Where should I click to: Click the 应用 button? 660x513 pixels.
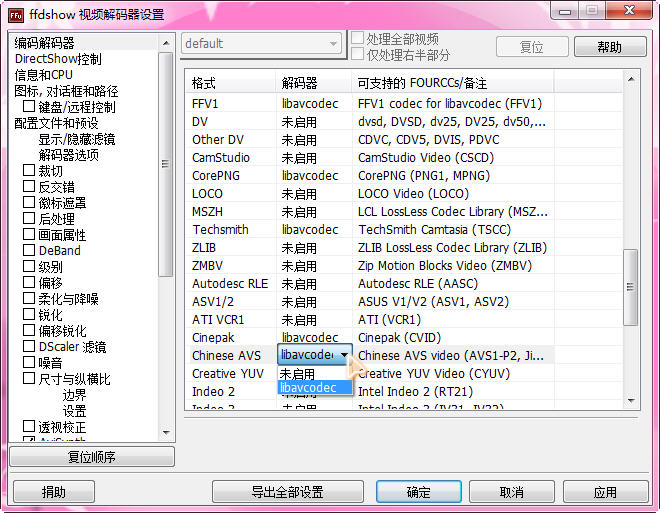point(605,492)
